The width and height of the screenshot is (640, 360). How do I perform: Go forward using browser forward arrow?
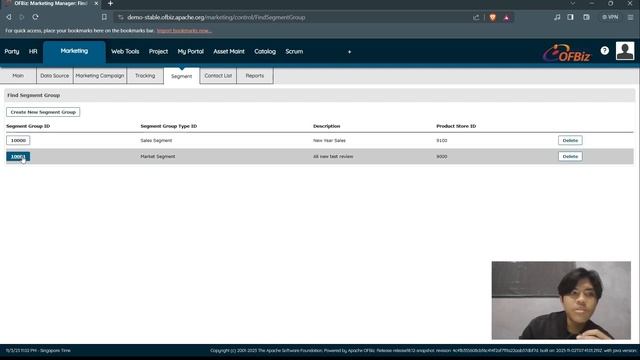click(x=22, y=17)
